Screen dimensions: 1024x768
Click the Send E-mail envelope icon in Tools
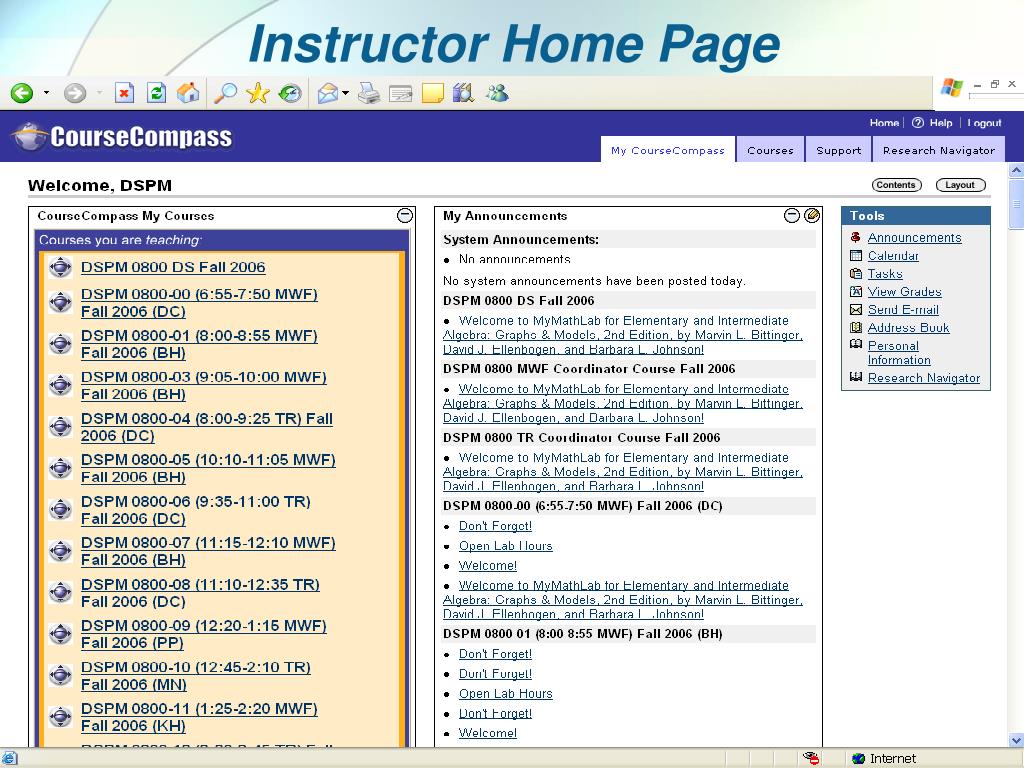[856, 309]
